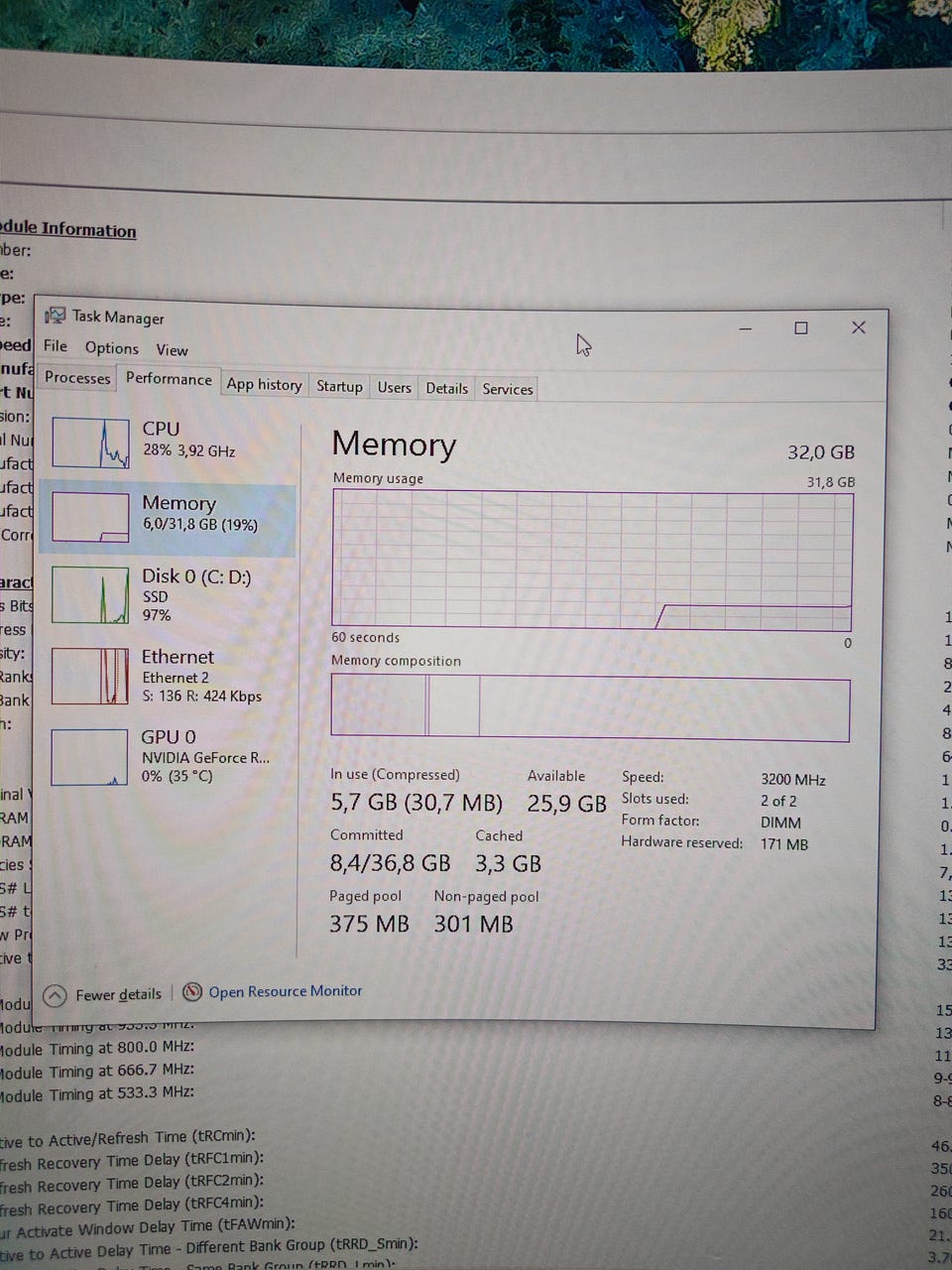
Task: Close the Task Manager window
Action: (859, 327)
